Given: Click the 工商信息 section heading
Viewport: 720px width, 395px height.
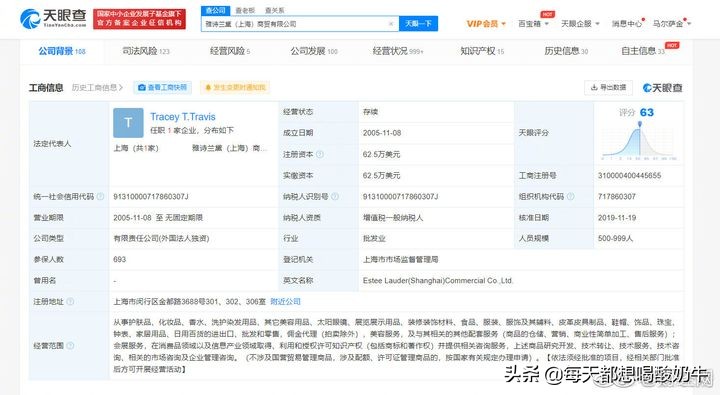Looking at the screenshot, I should [x=46, y=87].
